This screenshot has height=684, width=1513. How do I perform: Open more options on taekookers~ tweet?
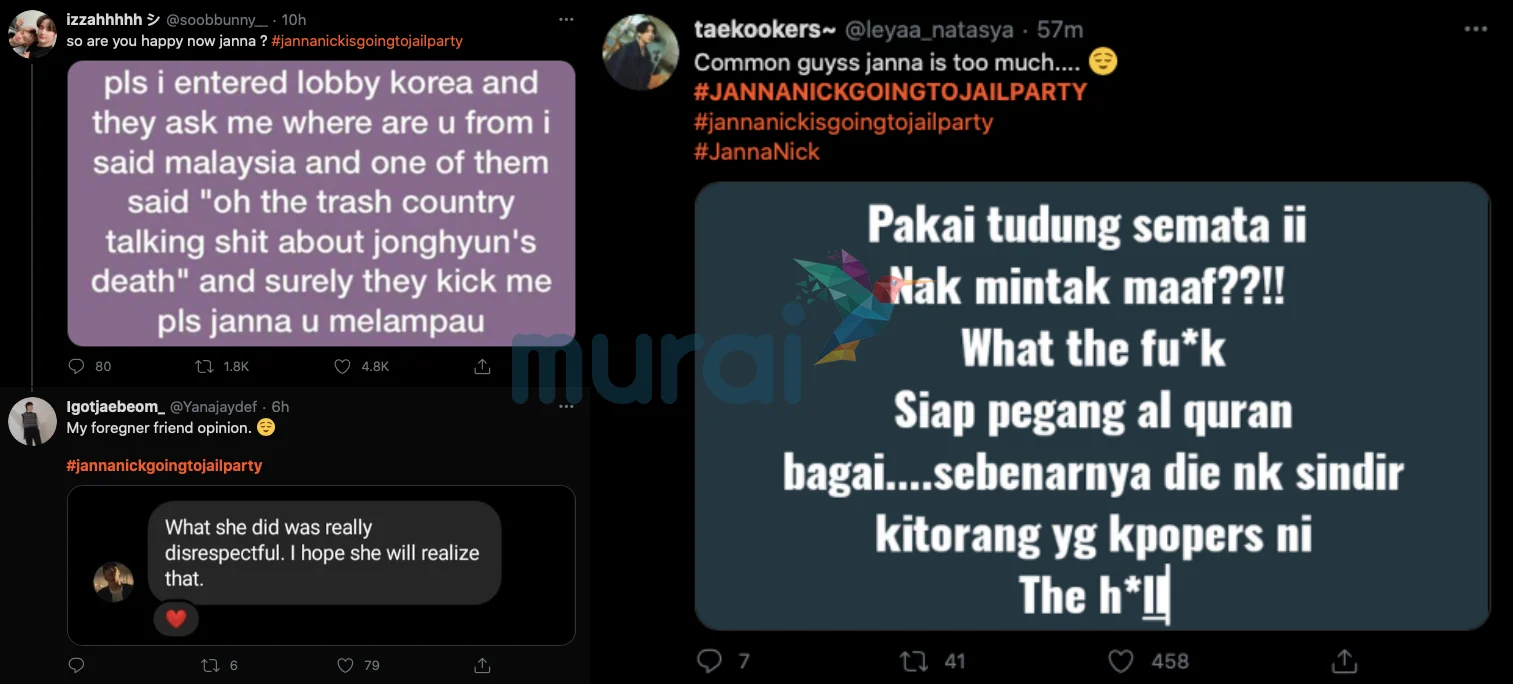pyautogui.click(x=1476, y=30)
